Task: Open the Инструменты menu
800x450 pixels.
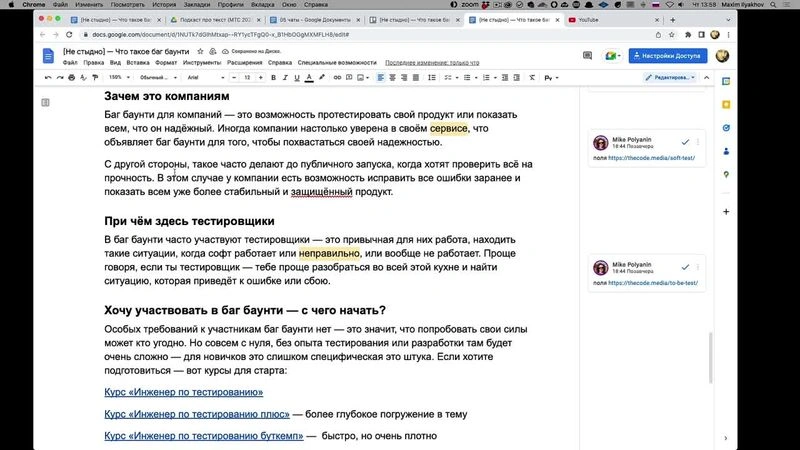Action: [202, 63]
